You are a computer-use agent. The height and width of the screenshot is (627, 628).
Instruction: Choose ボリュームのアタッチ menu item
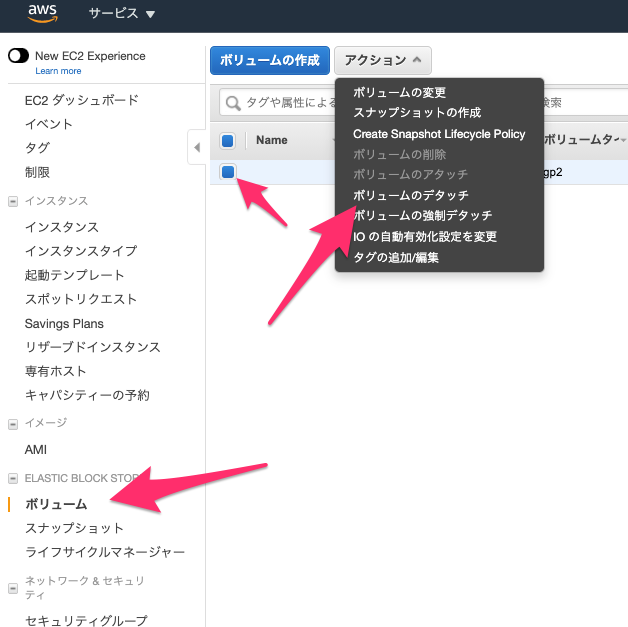[x=410, y=175]
